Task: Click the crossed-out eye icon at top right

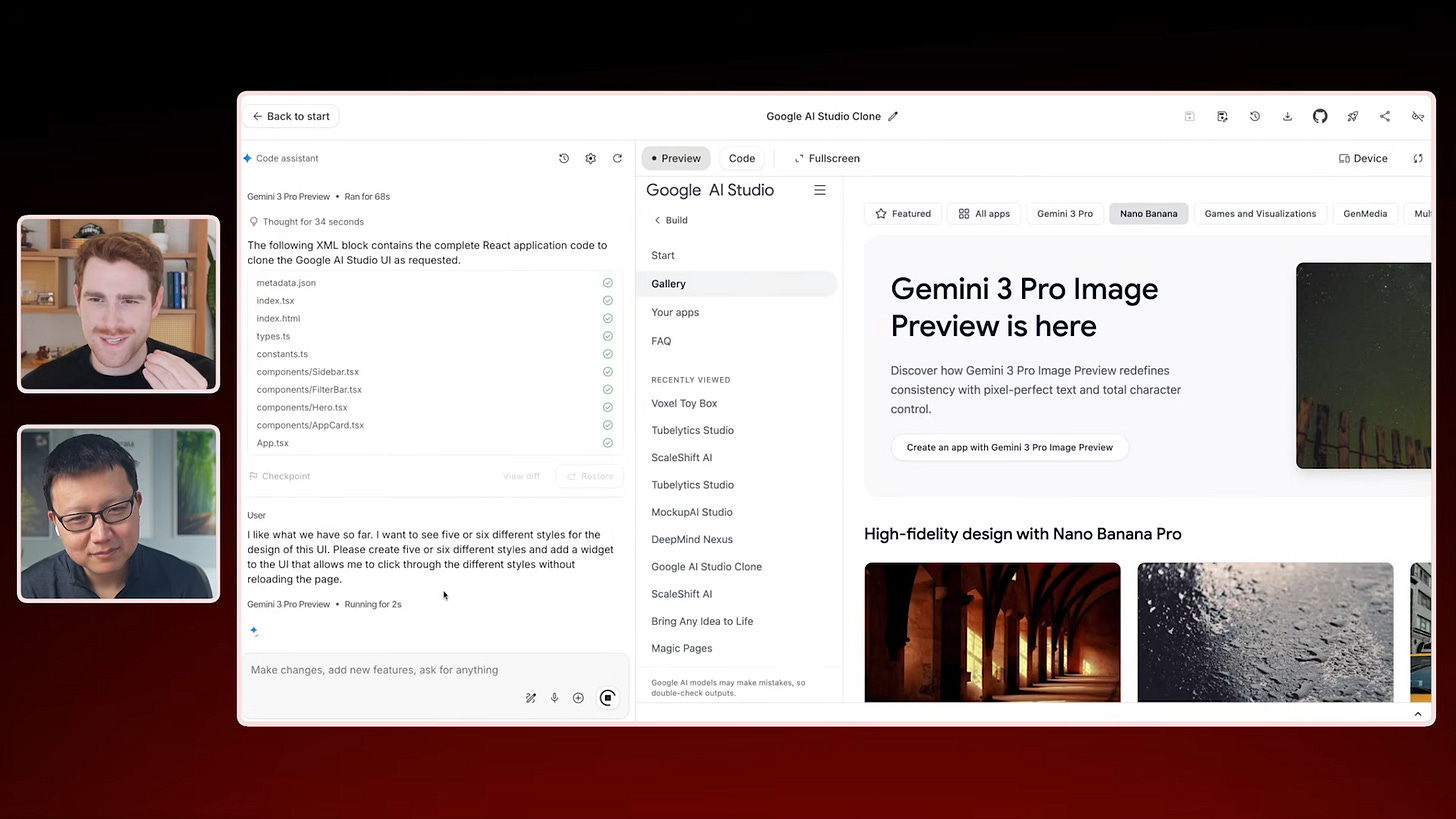Action: pos(1417,116)
